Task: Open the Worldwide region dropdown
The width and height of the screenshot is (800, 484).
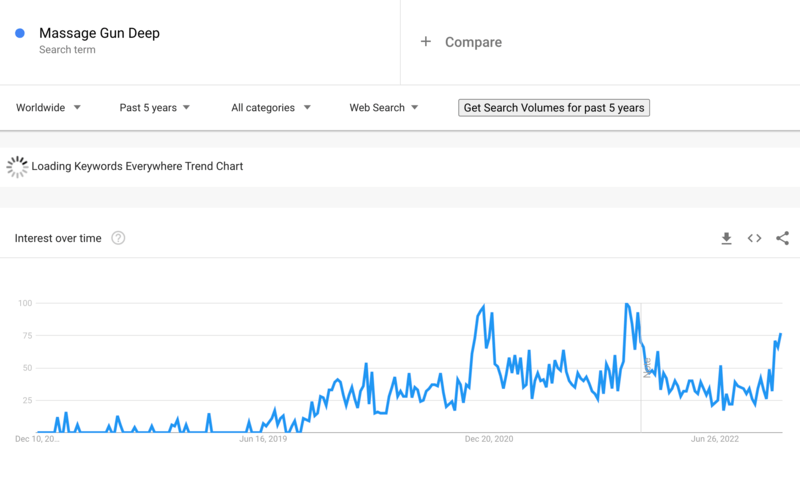Action: pos(48,108)
